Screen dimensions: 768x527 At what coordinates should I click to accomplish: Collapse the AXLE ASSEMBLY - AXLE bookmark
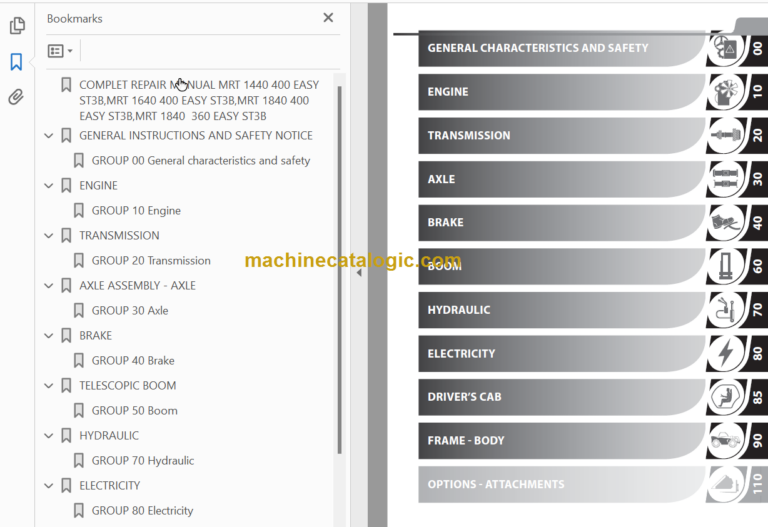point(48,286)
